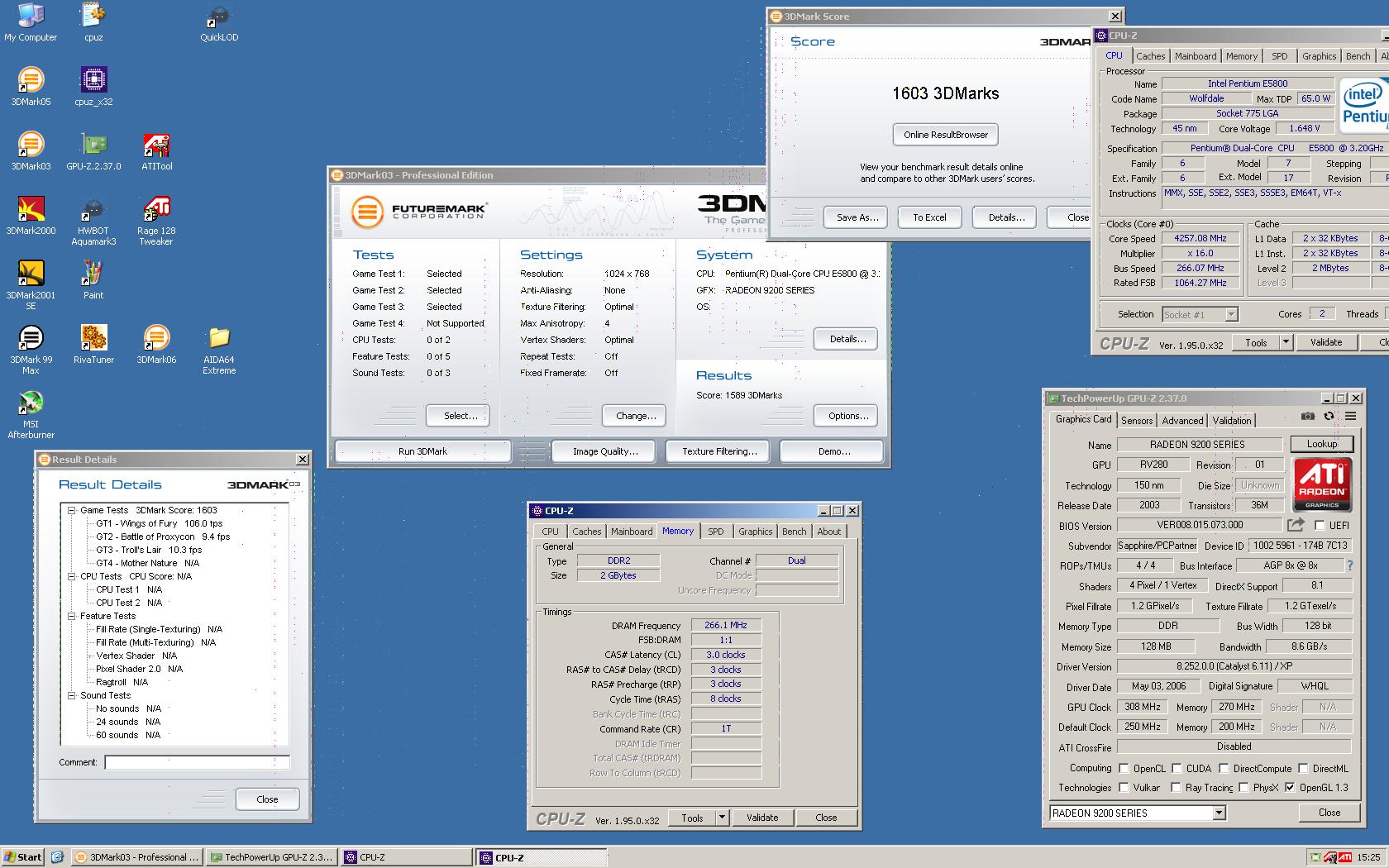Viewport: 1389px width, 868px height.
Task: Toggle the Vulkan checkbox in GPU-Z
Action: (x=1124, y=788)
